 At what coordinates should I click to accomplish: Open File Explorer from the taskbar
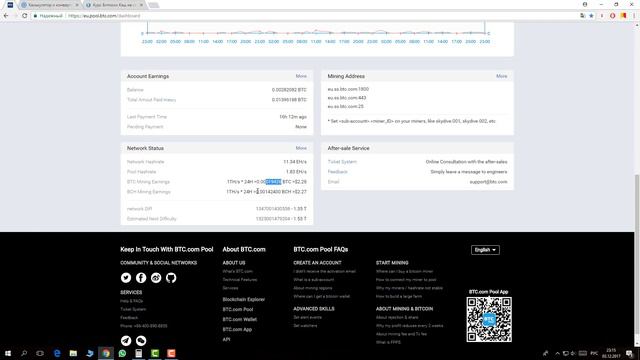tap(73, 353)
